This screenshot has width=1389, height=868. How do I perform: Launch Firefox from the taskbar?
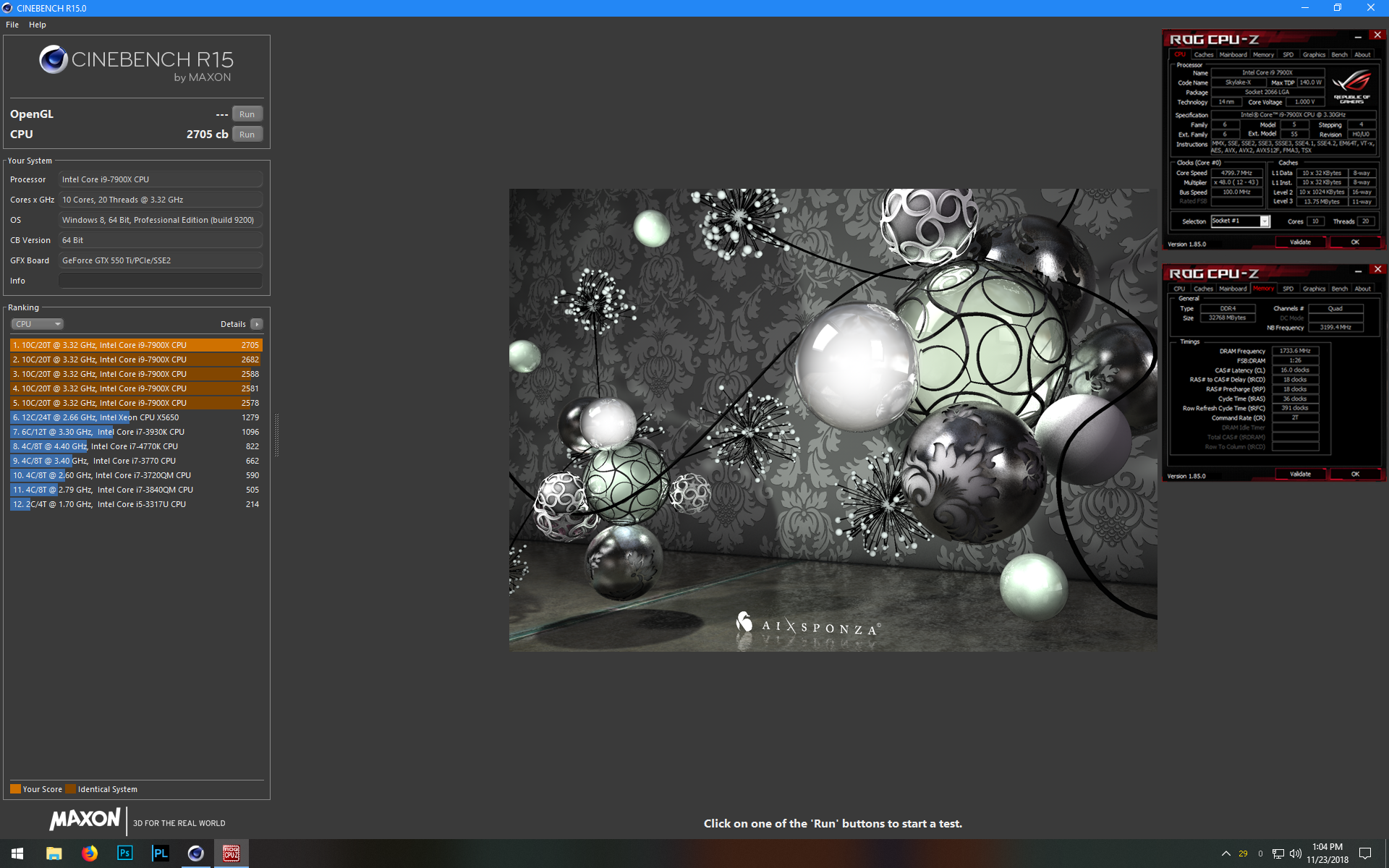[89, 854]
